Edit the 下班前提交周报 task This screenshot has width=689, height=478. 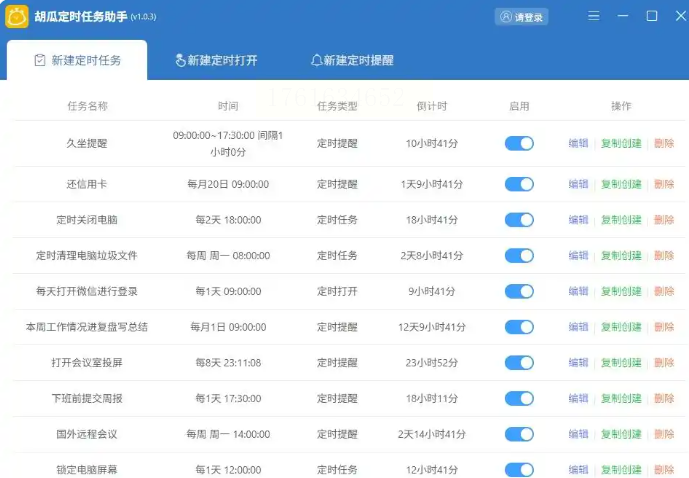click(578, 398)
